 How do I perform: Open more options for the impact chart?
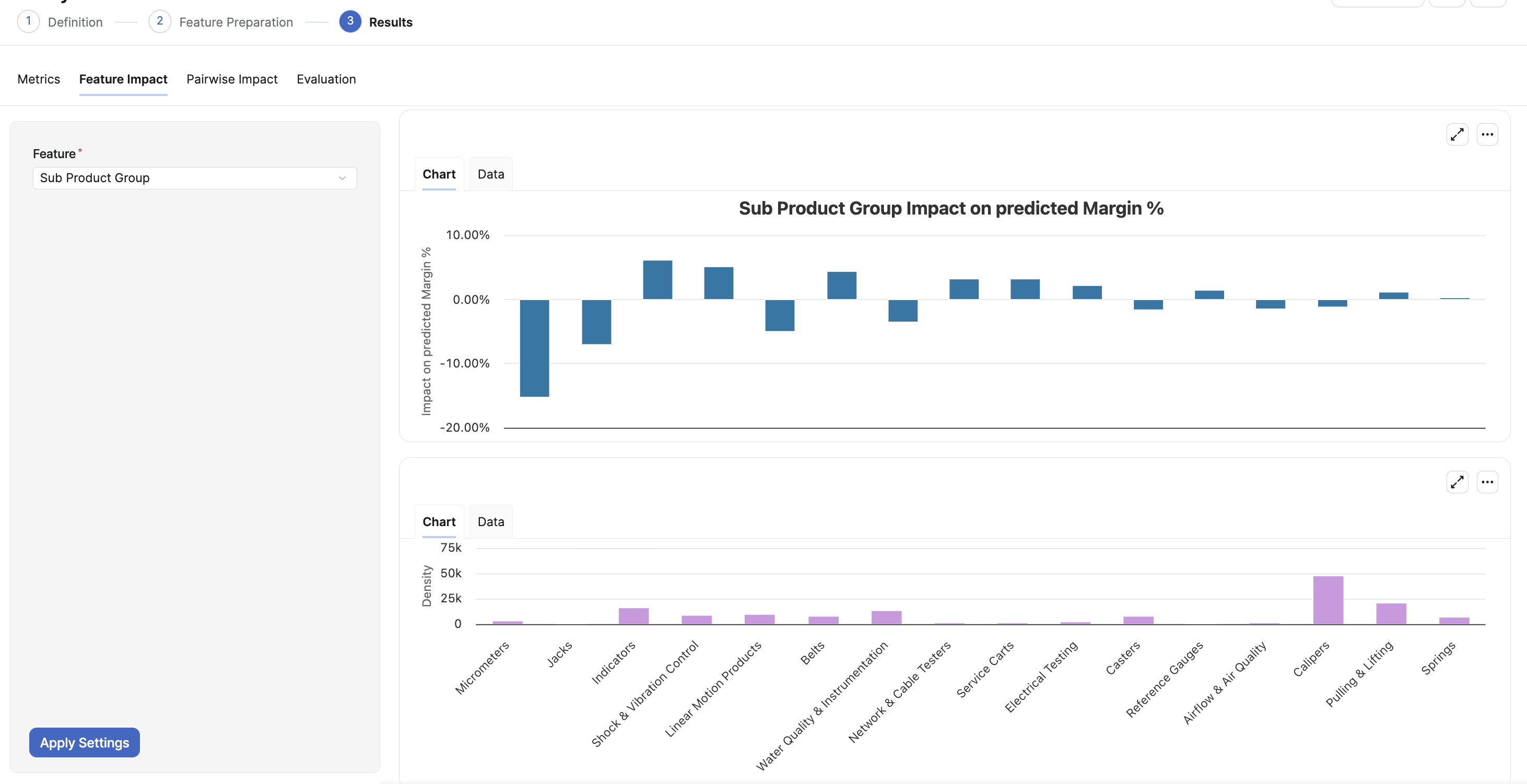click(x=1487, y=135)
